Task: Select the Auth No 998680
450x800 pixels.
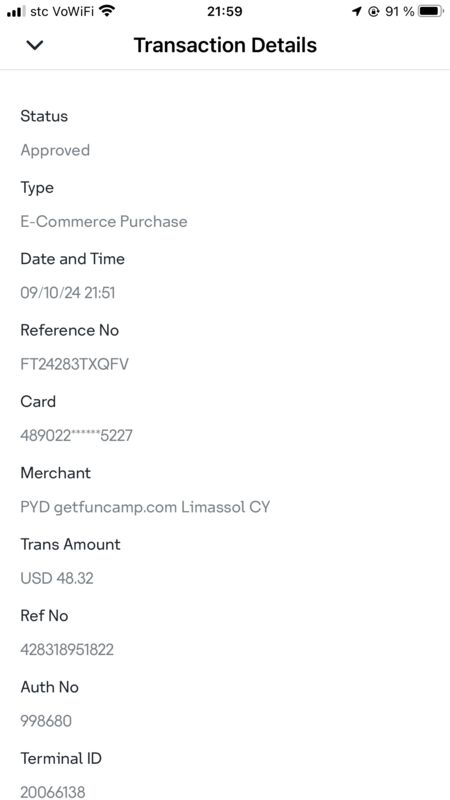Action: pyautogui.click(x=46, y=721)
